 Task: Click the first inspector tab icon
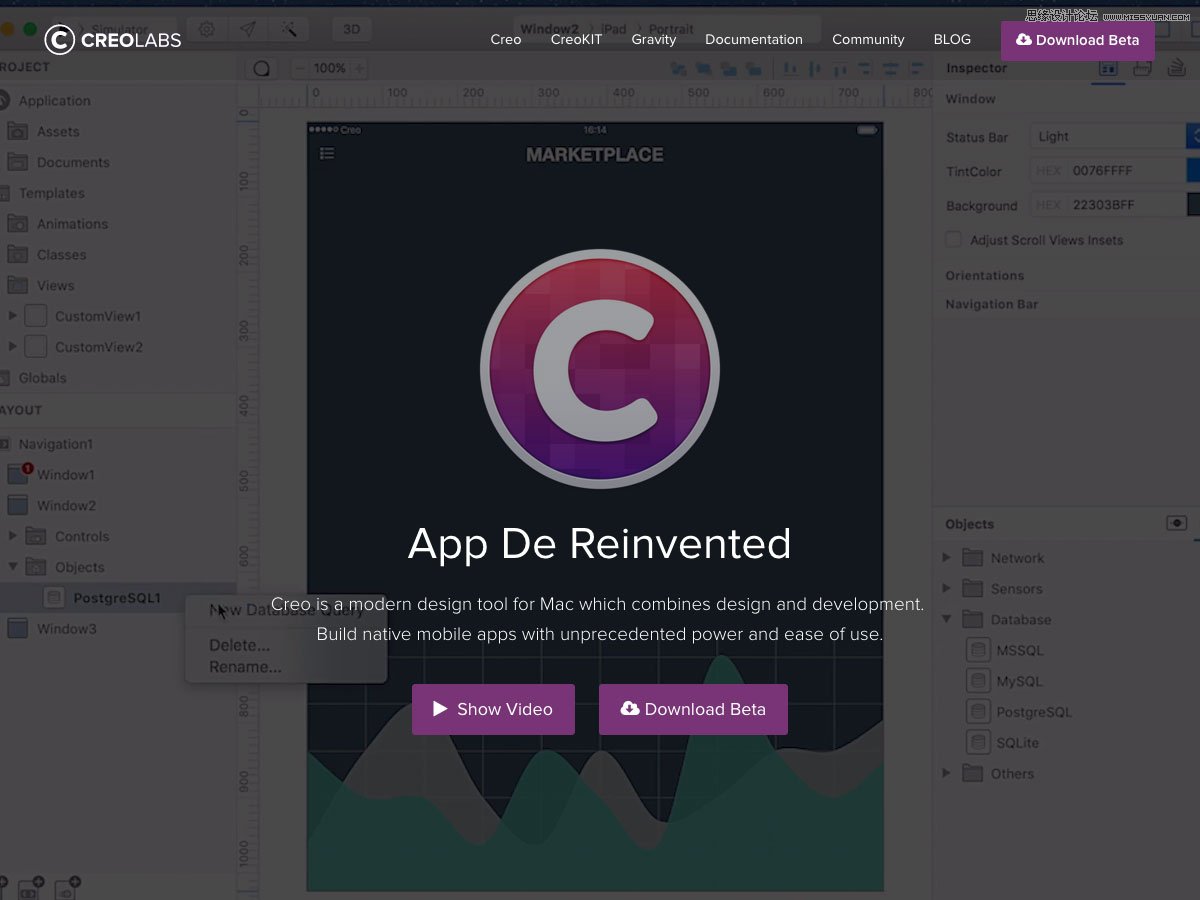(x=1108, y=68)
